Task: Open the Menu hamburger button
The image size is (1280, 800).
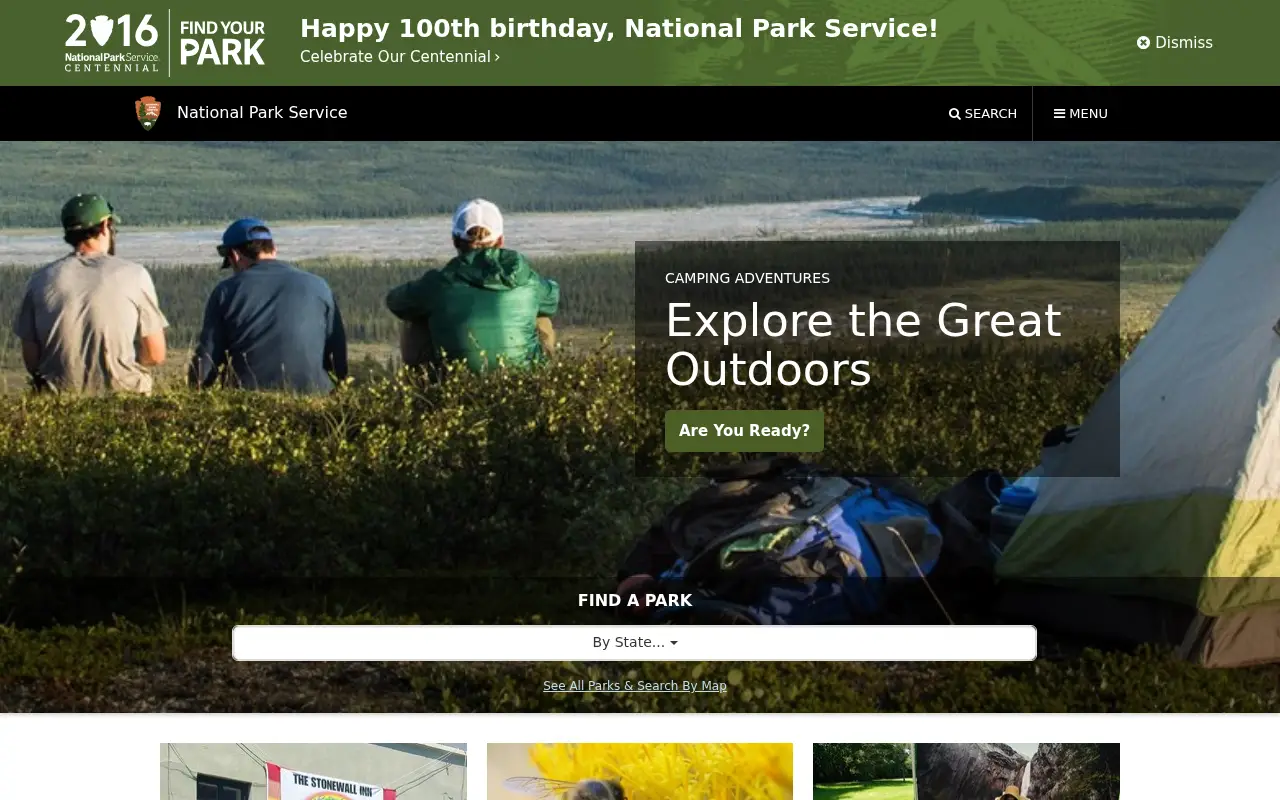Action: pos(1081,114)
